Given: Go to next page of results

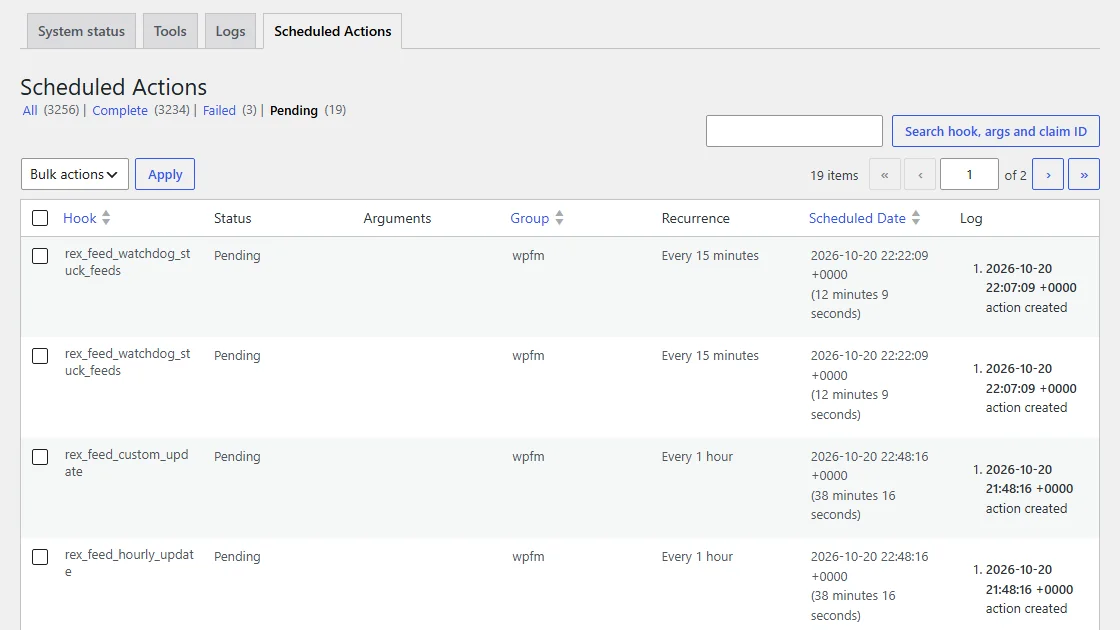Looking at the screenshot, I should pyautogui.click(x=1048, y=174).
